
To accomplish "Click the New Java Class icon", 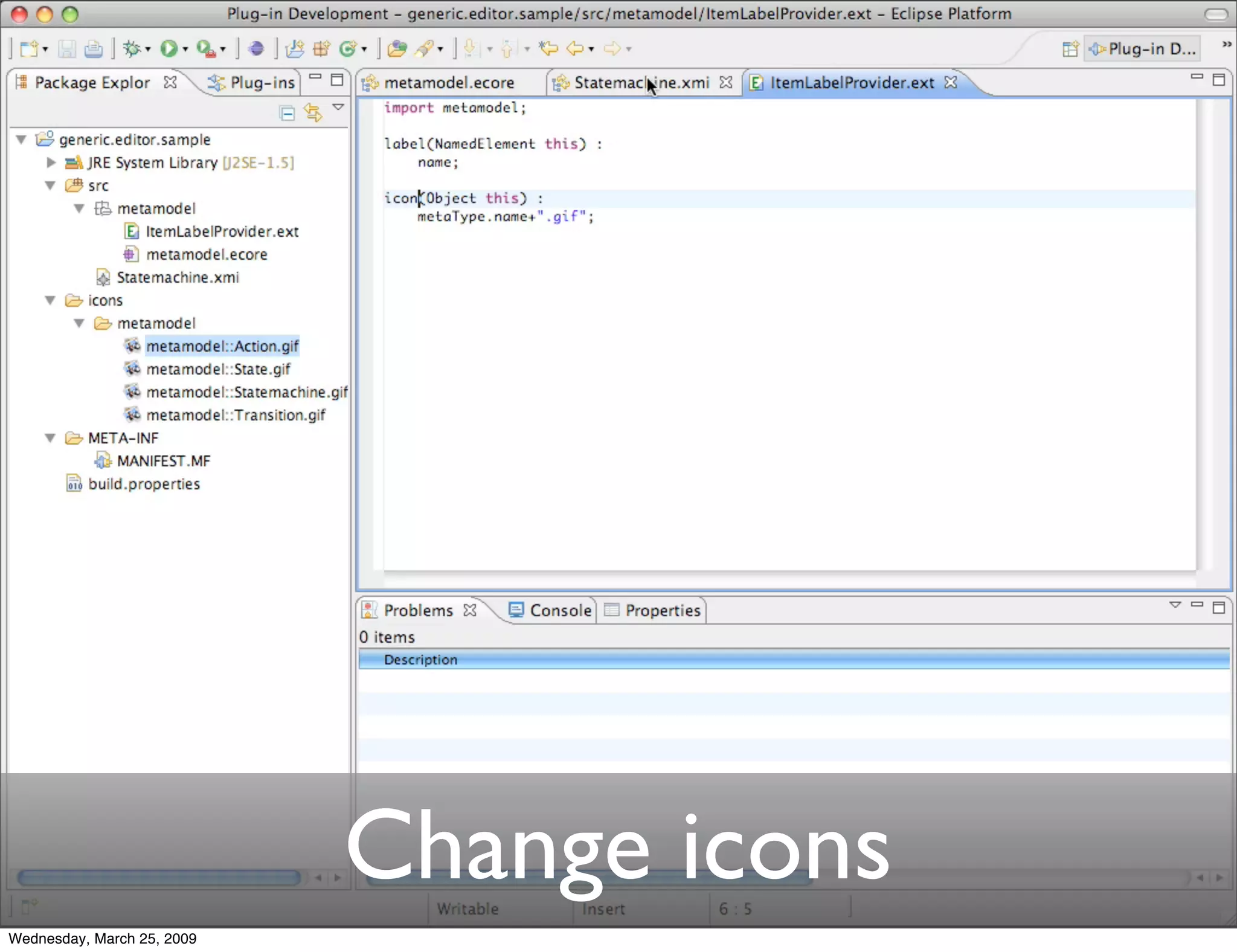I will 348,48.
